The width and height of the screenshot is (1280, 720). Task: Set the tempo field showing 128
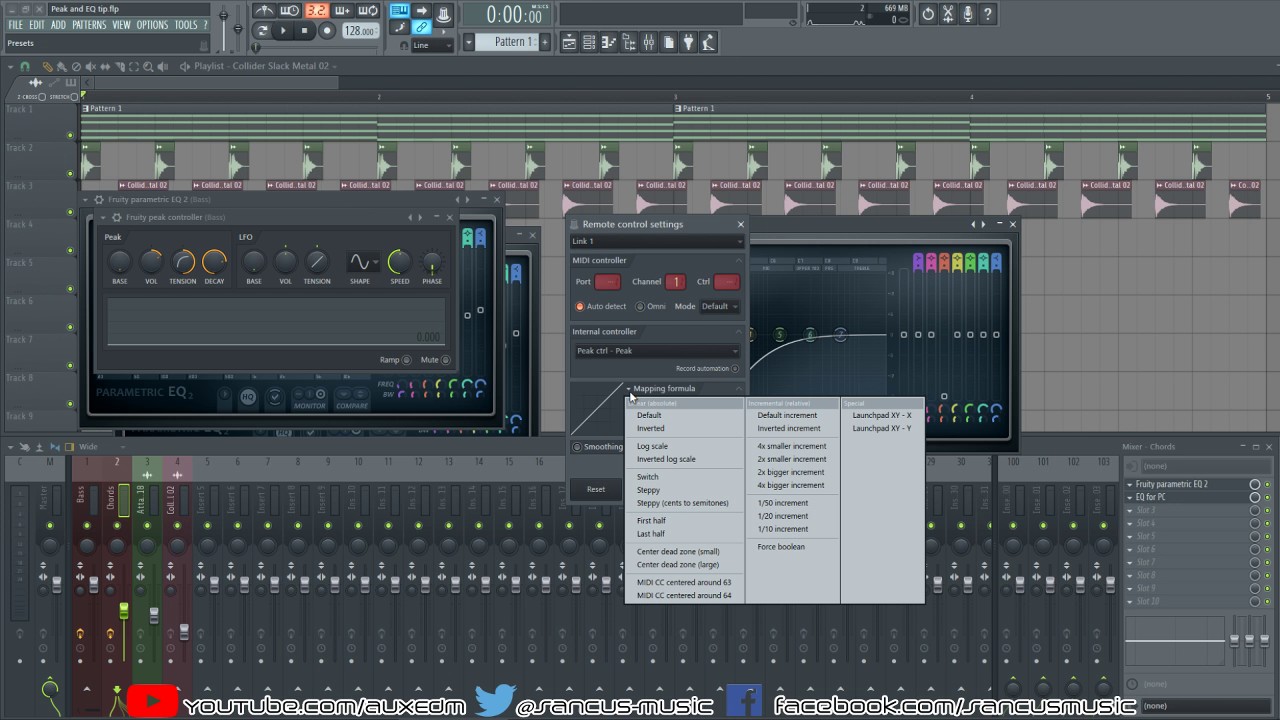tap(359, 31)
